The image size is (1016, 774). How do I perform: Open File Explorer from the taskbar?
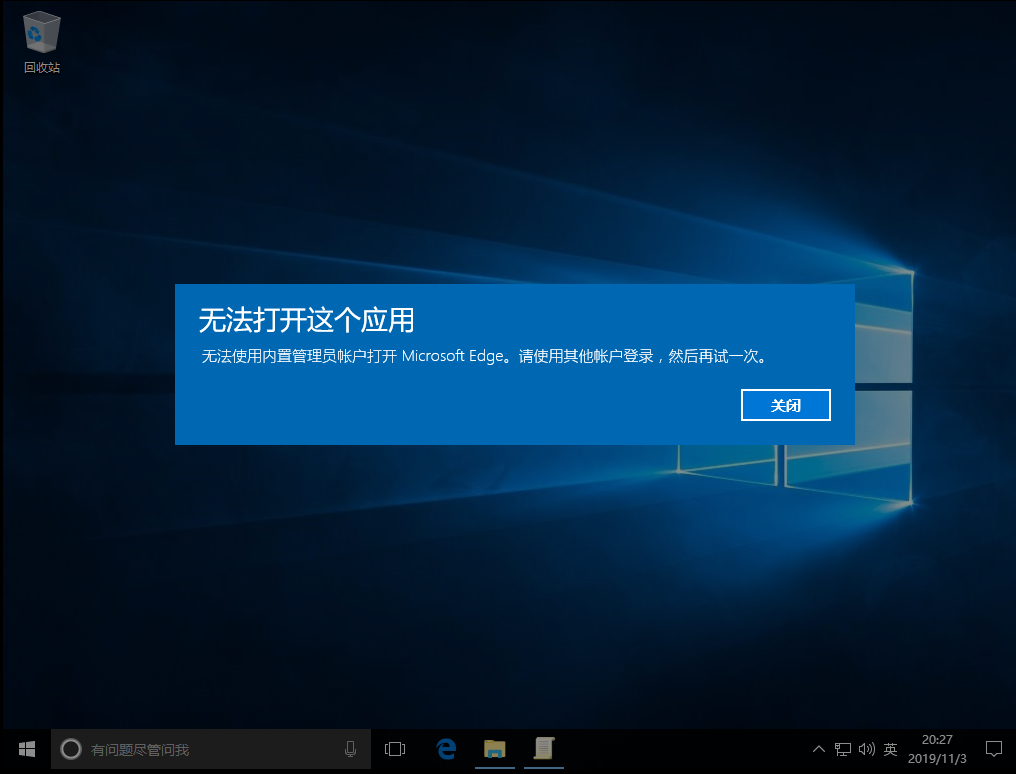pos(494,749)
